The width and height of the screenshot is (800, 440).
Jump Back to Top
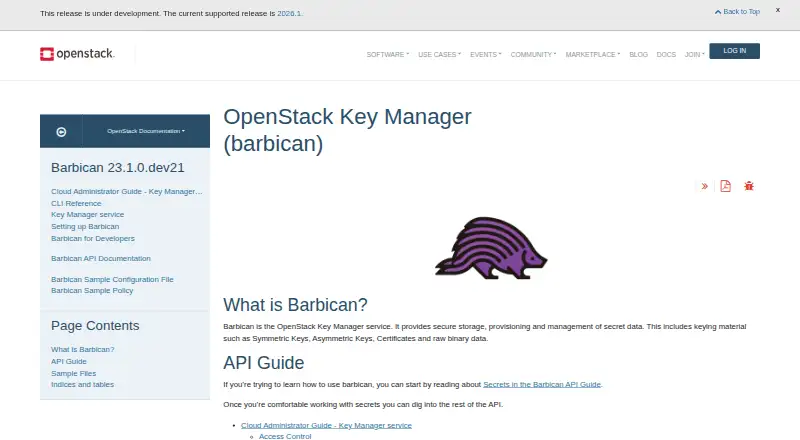pos(737,11)
